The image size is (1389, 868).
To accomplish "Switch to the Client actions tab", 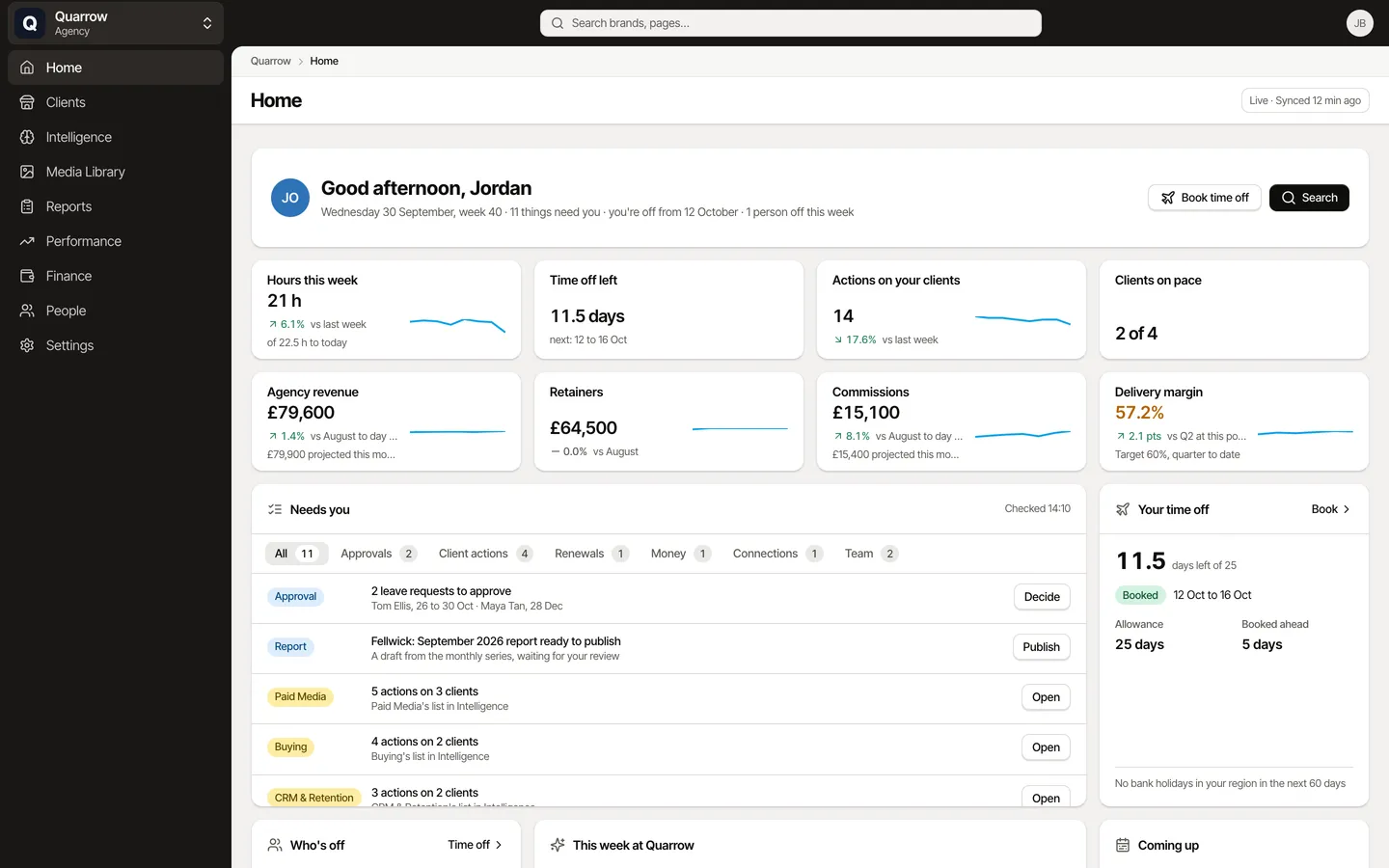I will click(485, 554).
